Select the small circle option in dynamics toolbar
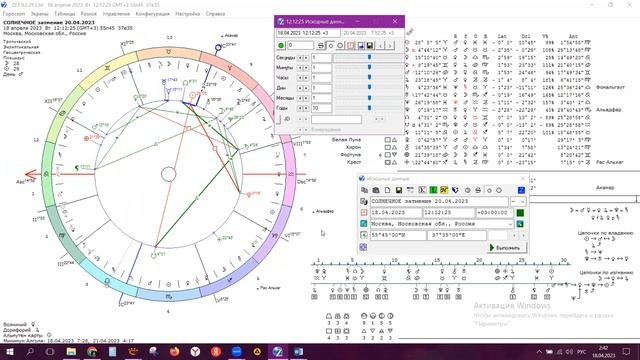The image size is (640, 360). pos(331,45)
